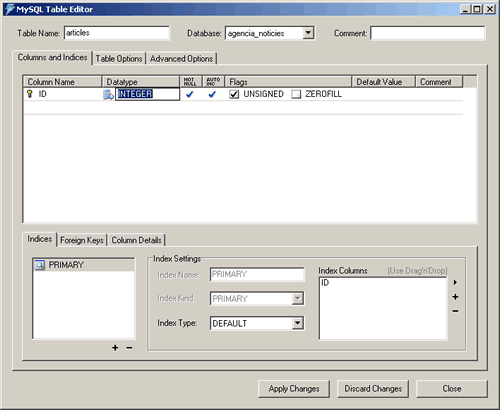The width and height of the screenshot is (500, 410).
Task: Remove index with minus below index list
Action: pos(129,348)
